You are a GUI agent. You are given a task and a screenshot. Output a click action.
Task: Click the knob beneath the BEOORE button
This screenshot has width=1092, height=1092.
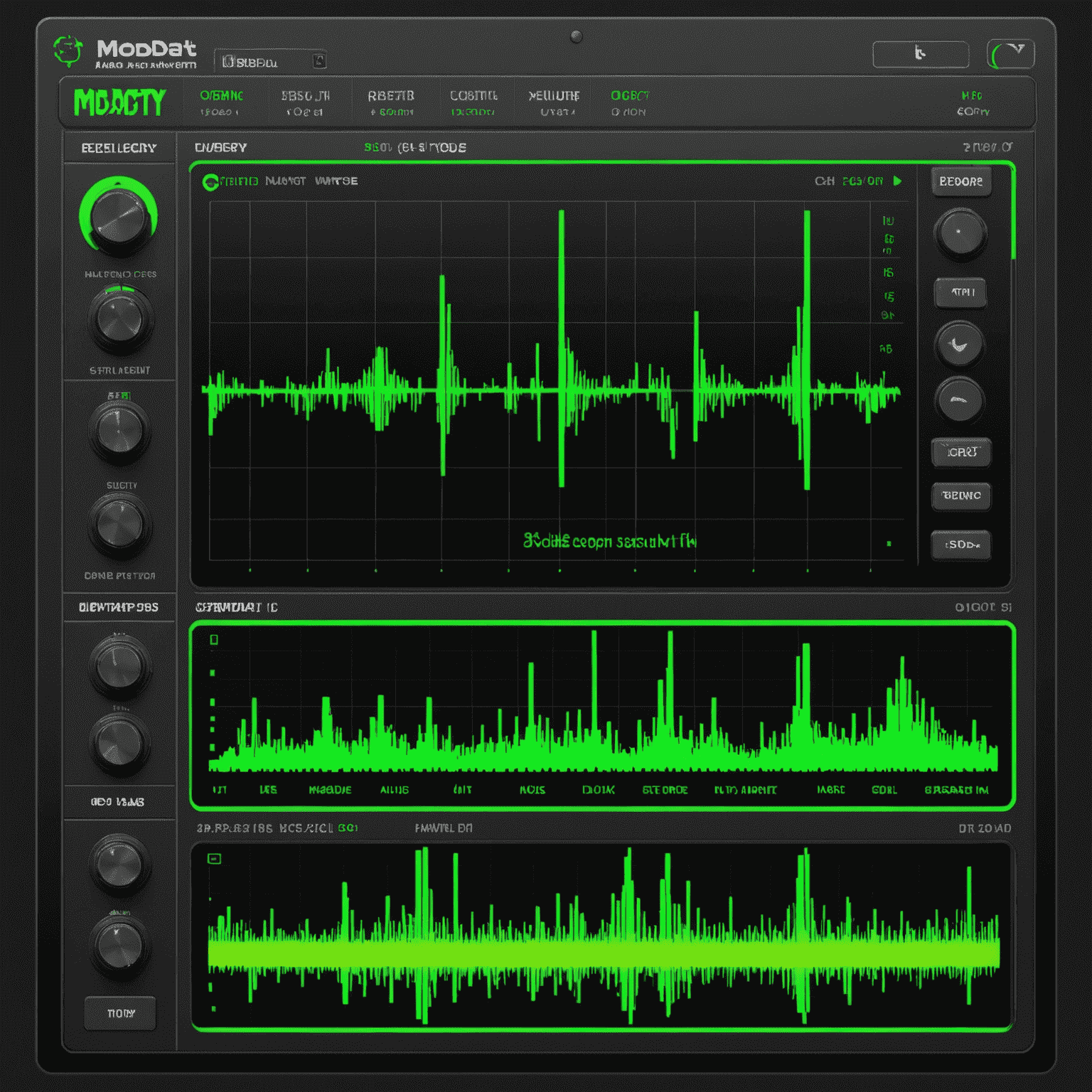(x=960, y=233)
